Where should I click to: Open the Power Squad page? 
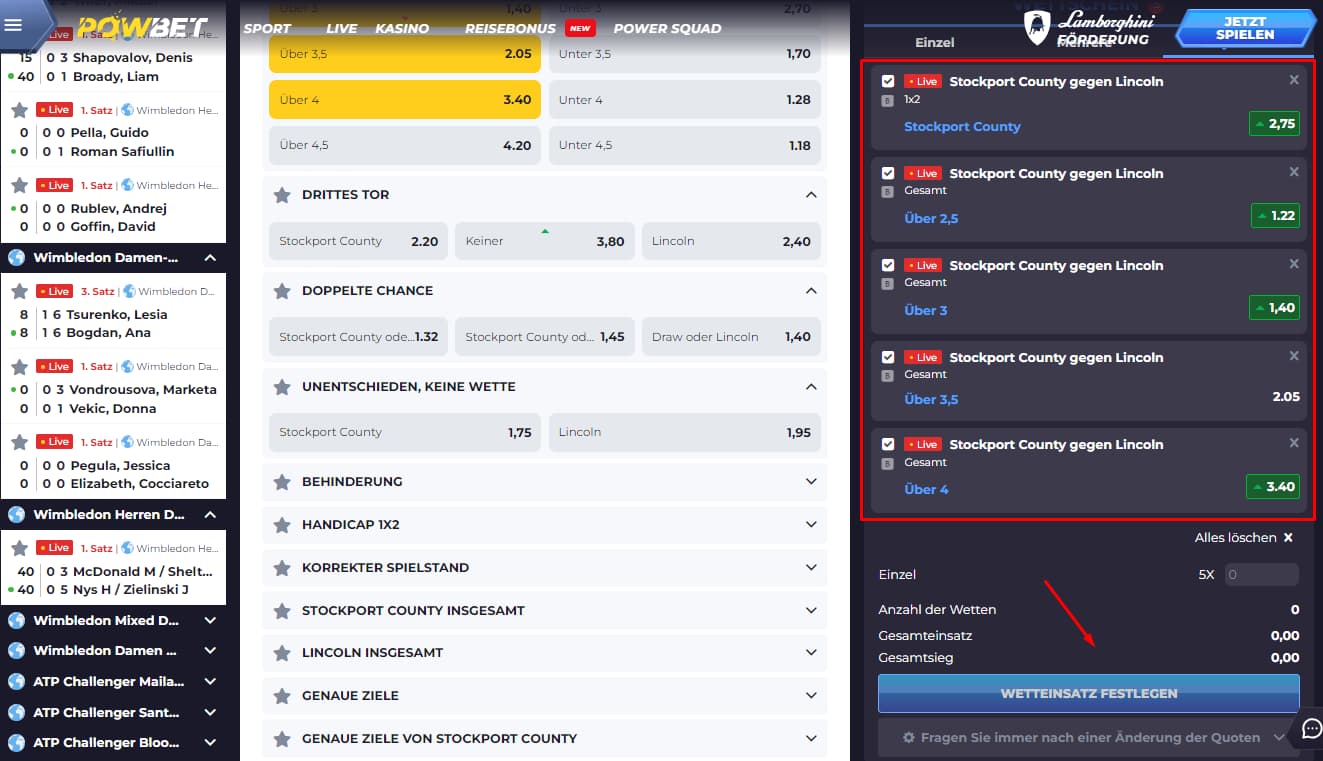pyautogui.click(x=667, y=29)
